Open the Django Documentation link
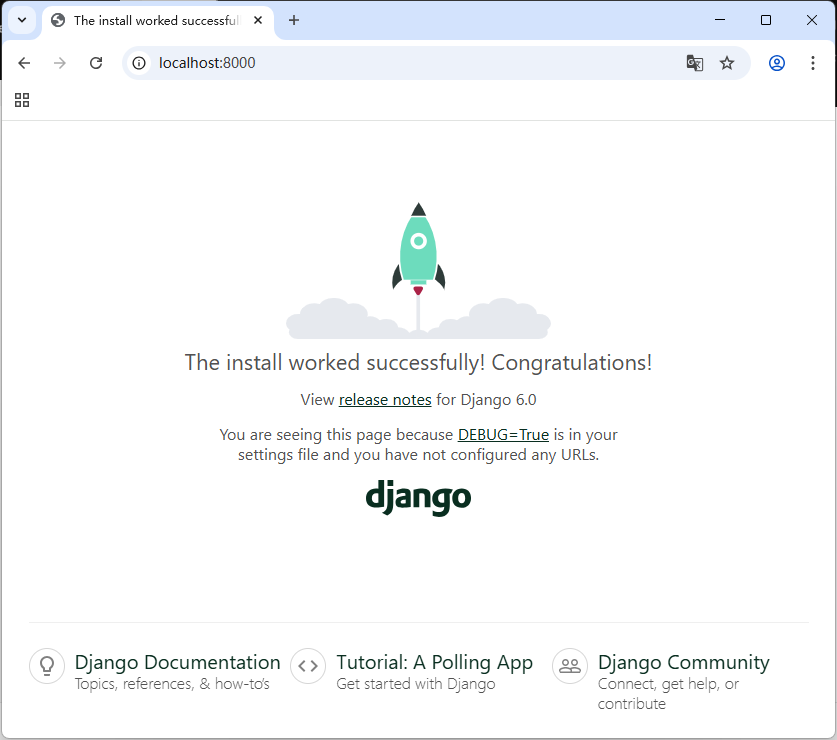Viewport: 837px width, 740px height. 177,662
